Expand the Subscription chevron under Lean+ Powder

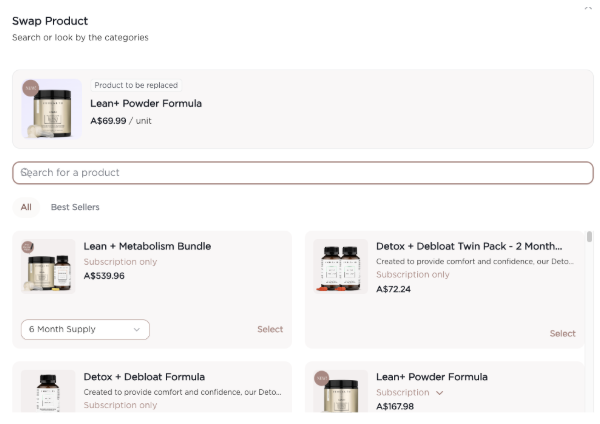pos(439,393)
